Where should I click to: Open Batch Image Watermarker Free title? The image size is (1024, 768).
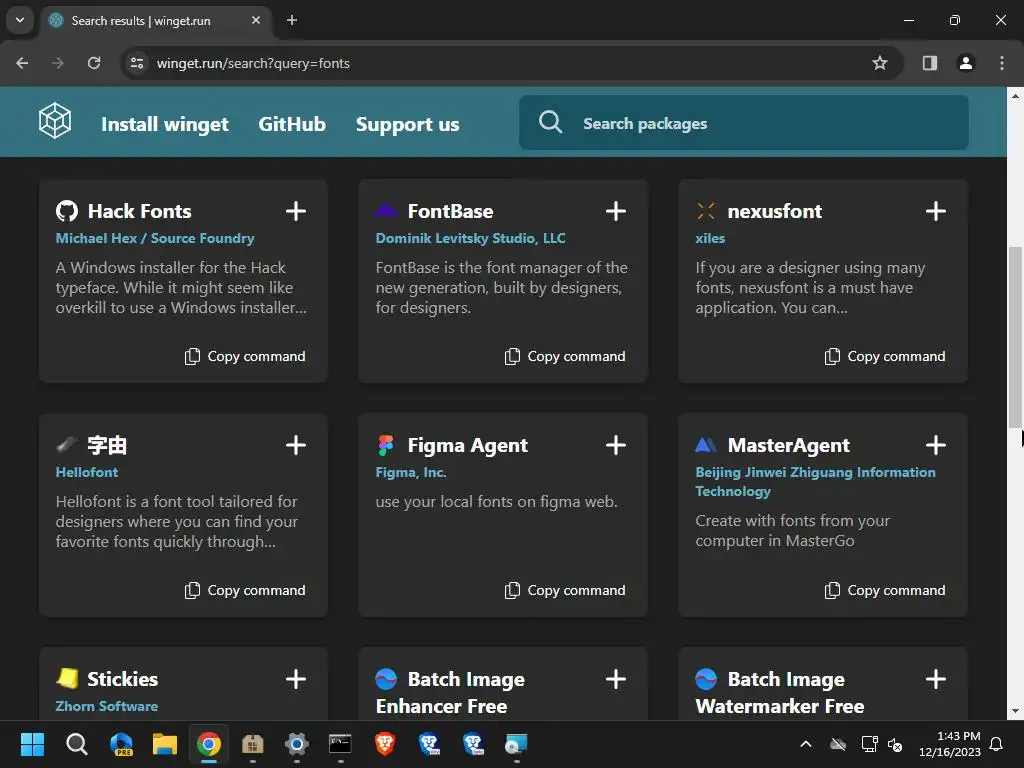(x=780, y=692)
